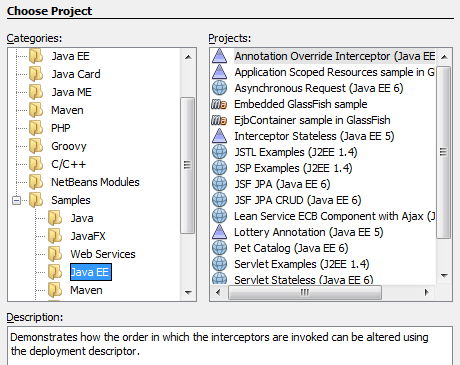Click the globe icon next to Pet Catalog
Screen dimensions: 460x365
tap(219, 248)
